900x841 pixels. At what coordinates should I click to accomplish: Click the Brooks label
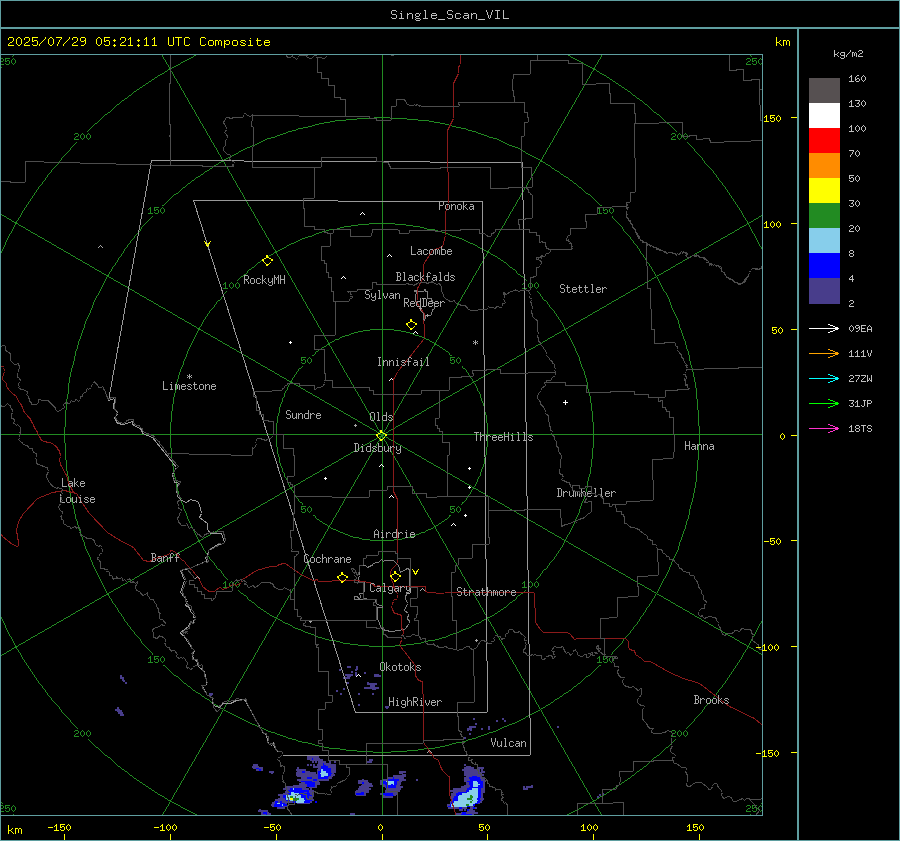pos(711,700)
